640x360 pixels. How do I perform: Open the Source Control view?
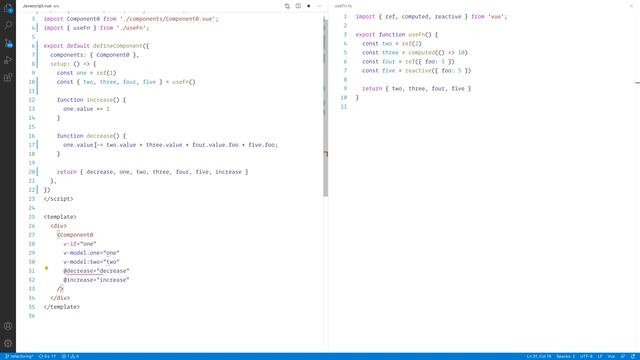[8, 43]
